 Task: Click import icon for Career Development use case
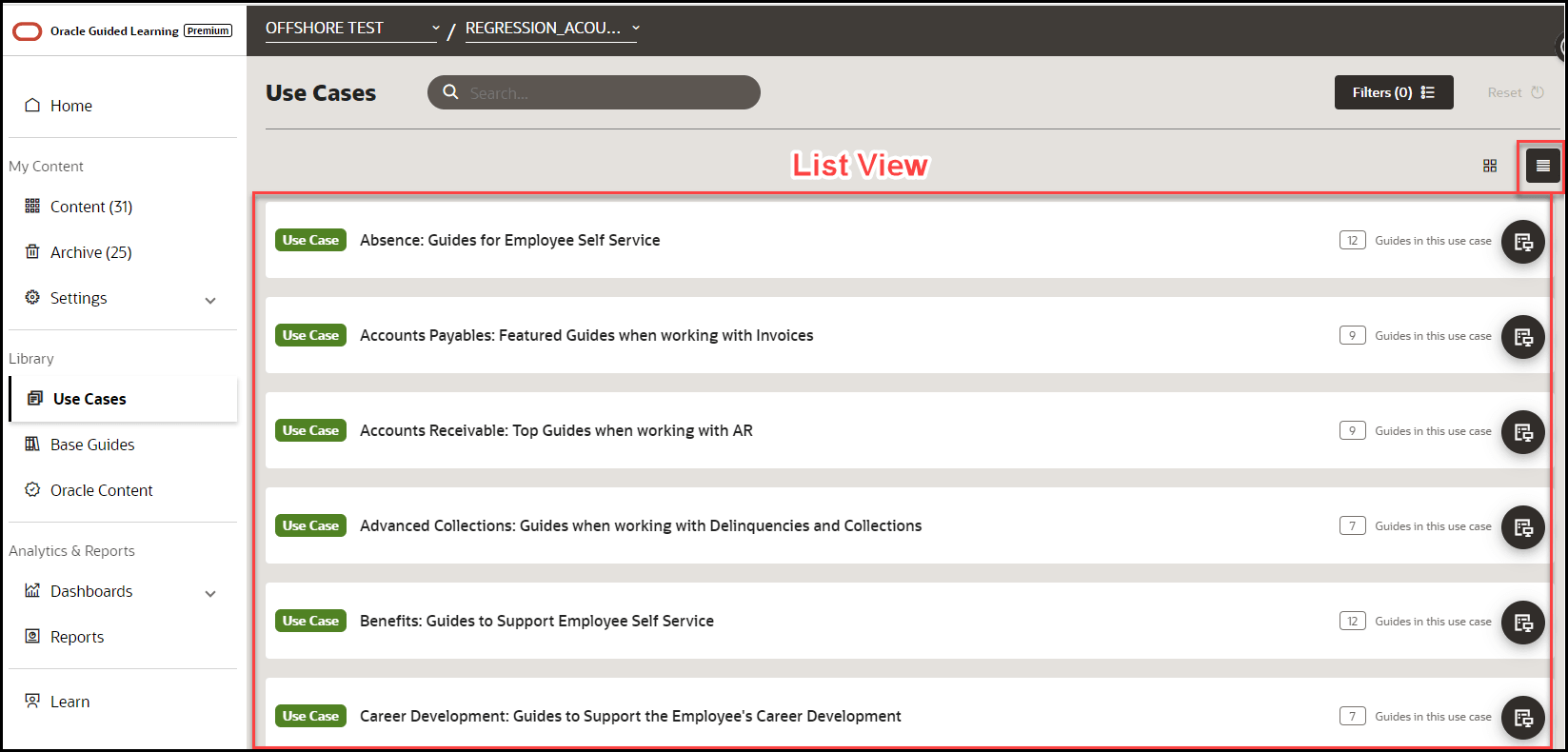pos(1523,718)
